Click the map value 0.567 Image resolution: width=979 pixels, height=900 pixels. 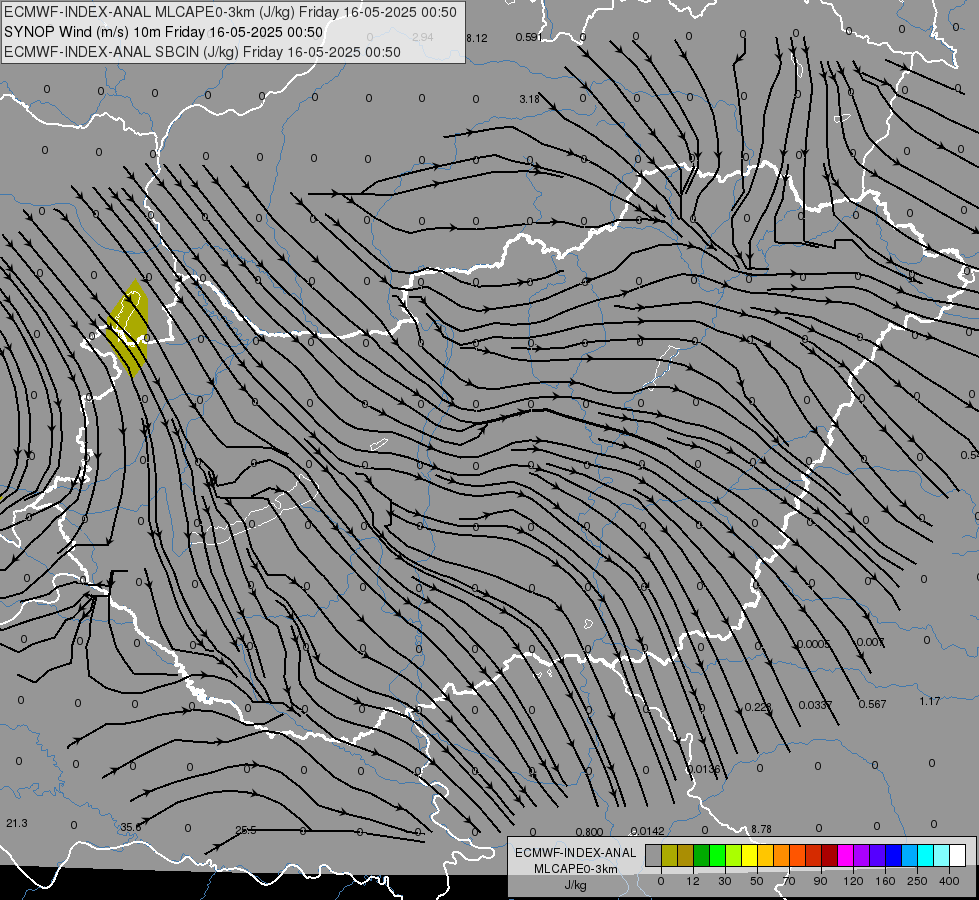pos(872,704)
